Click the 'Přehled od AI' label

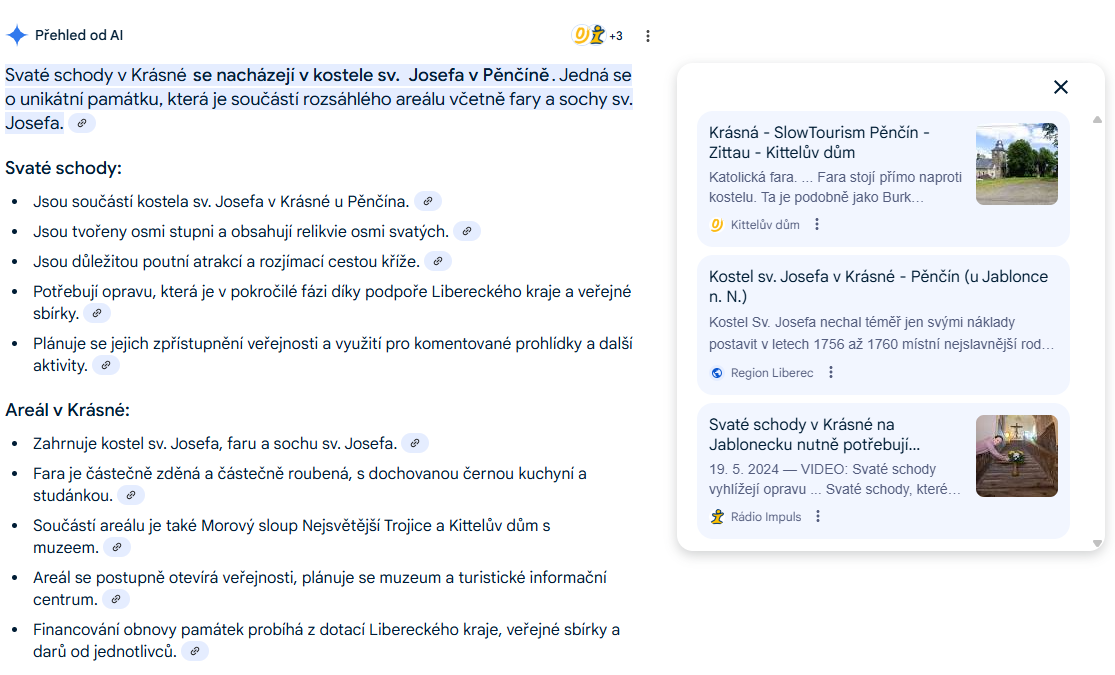point(79,35)
